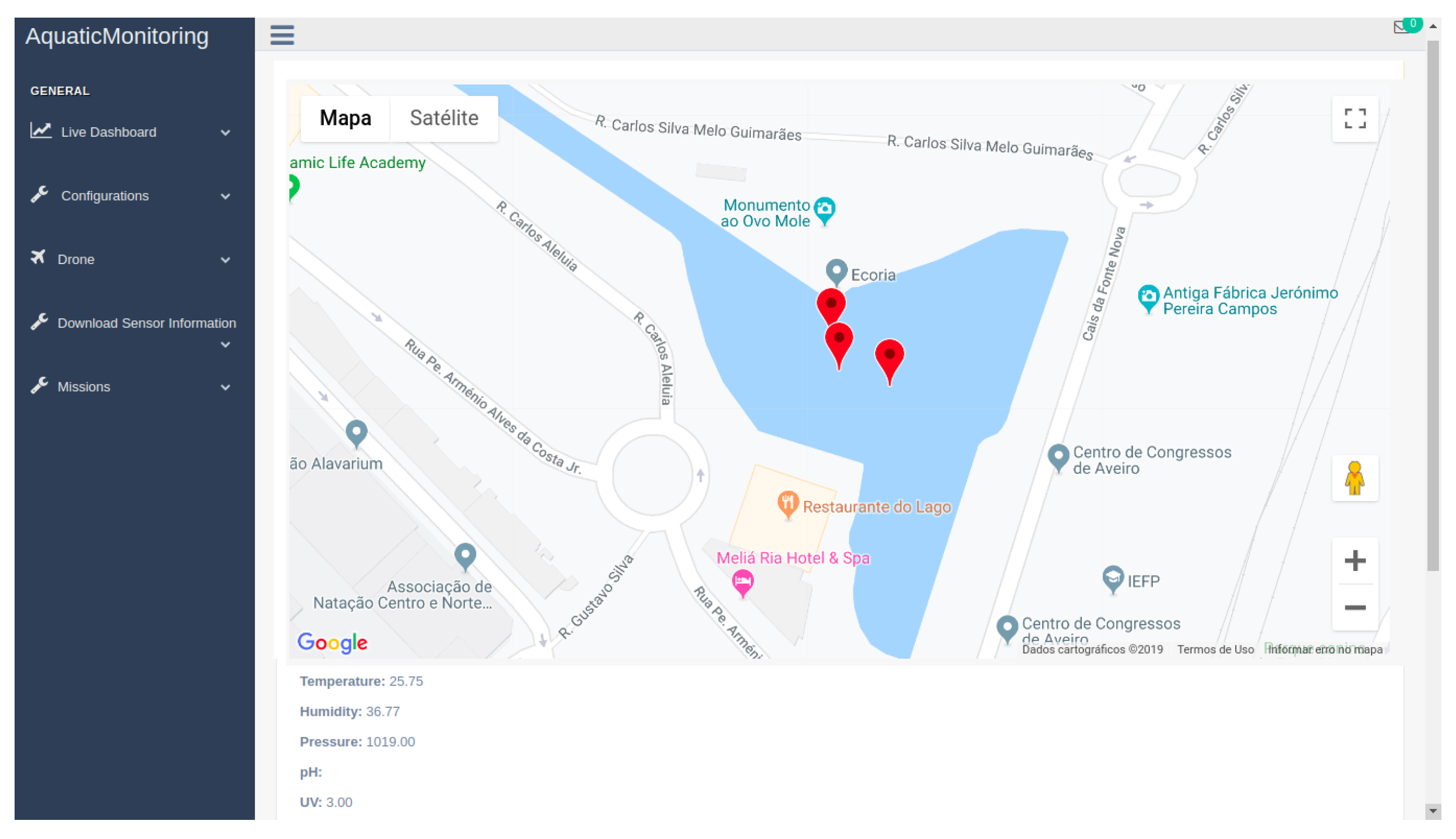Select the Restaurante do Lago marker
This screenshot has height=839, width=1456.
(788, 504)
